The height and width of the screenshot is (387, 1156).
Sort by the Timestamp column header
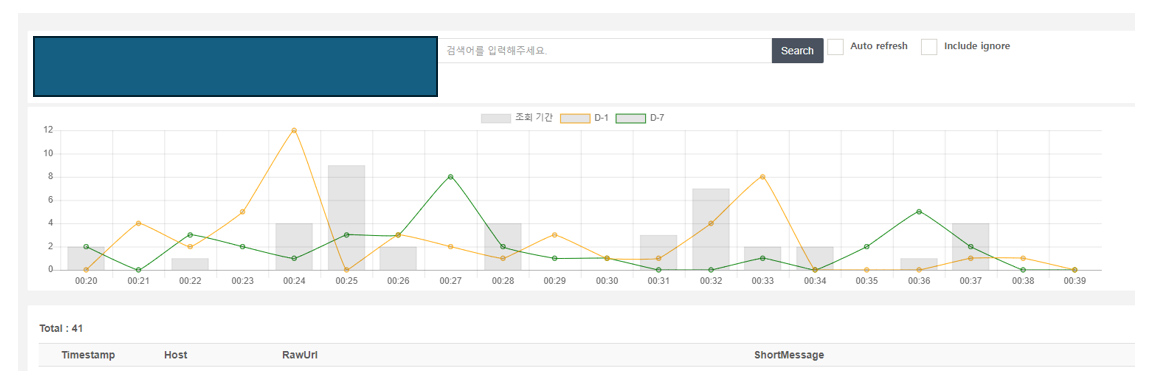[88, 355]
